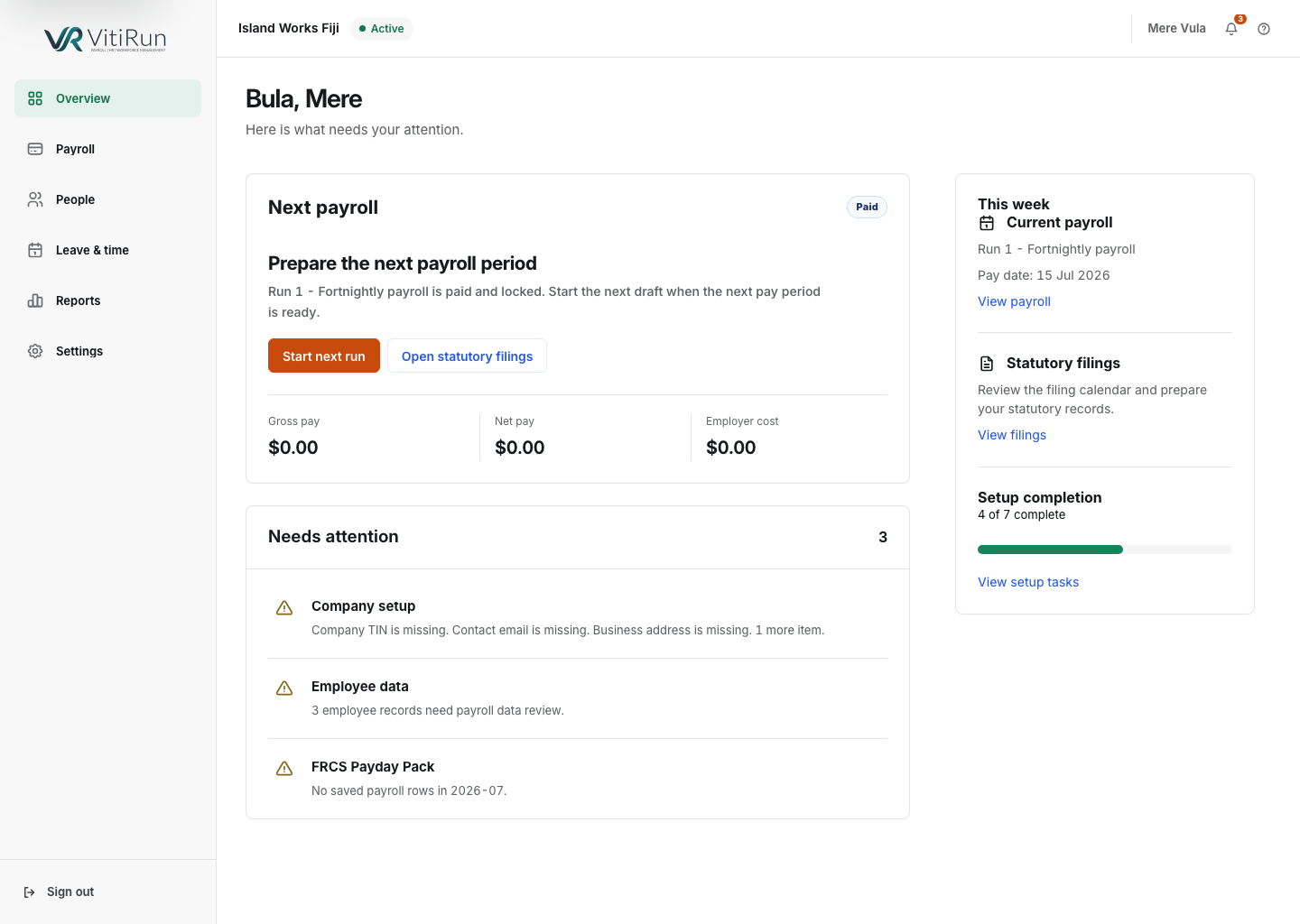
Task: Follow the View filings link
Action: 1012,435
